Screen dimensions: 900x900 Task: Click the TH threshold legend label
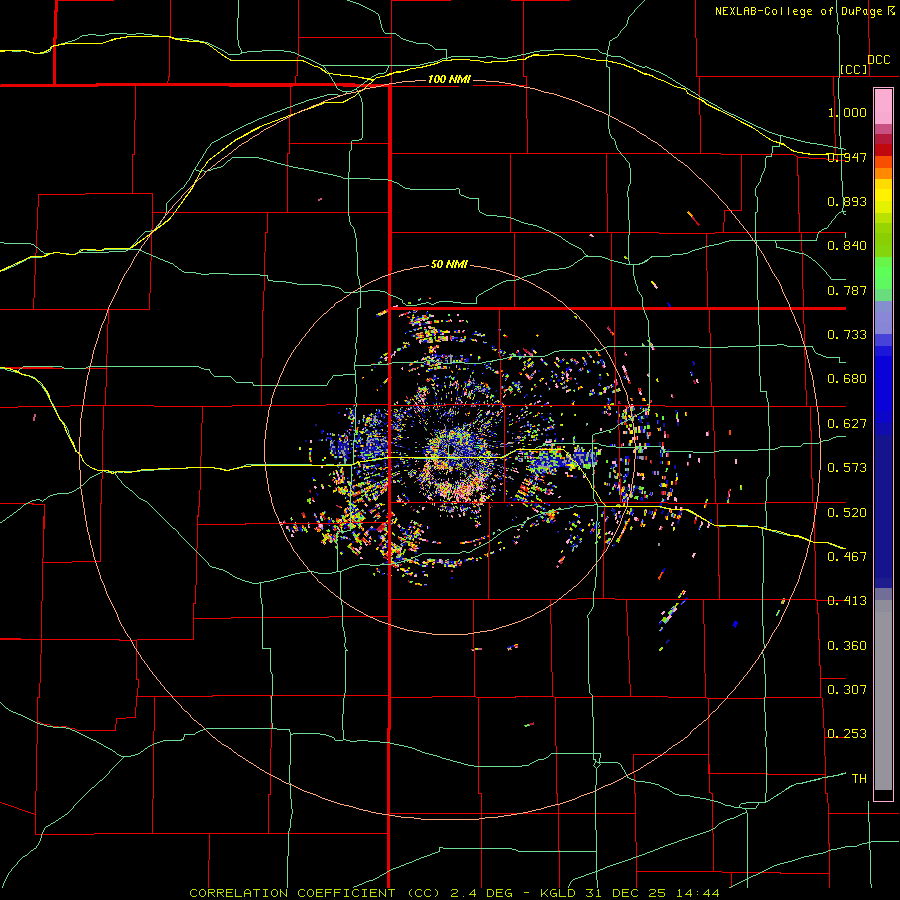[x=859, y=779]
